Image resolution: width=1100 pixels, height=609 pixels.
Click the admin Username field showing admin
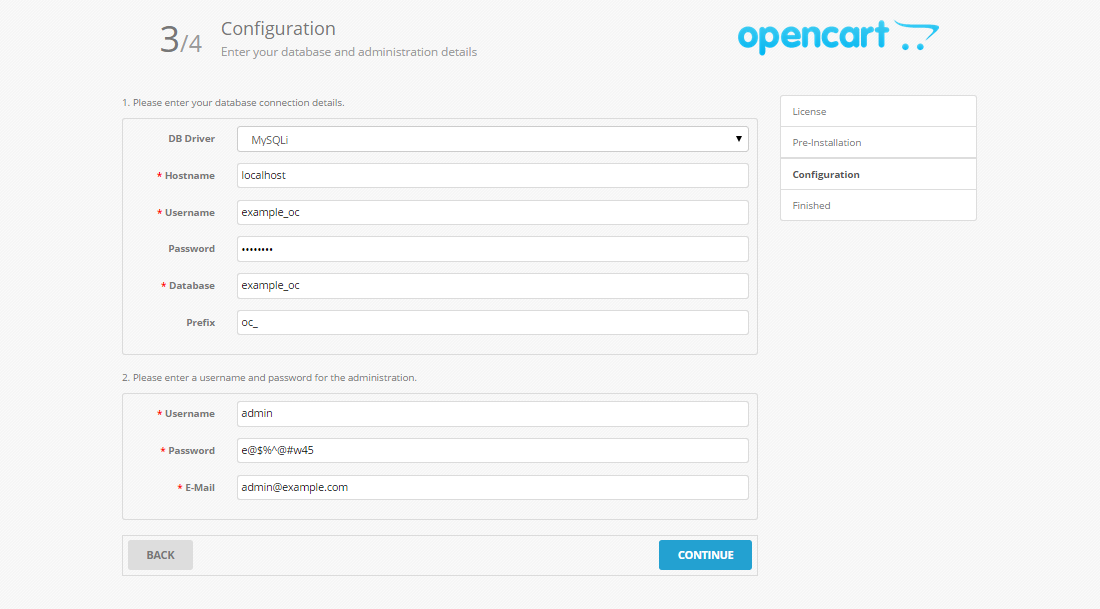[x=492, y=413]
